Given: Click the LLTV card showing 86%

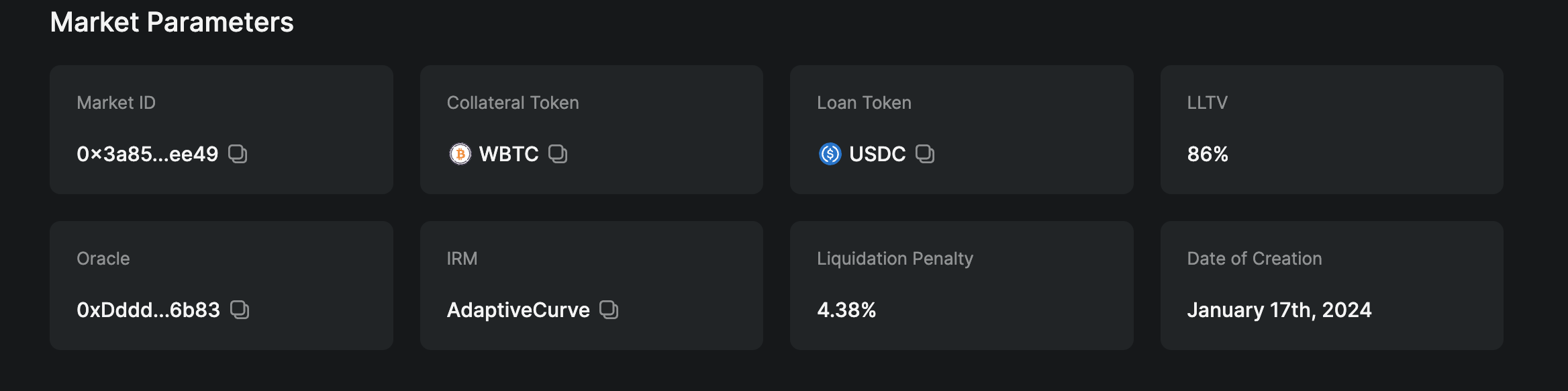Looking at the screenshot, I should 1332,130.
